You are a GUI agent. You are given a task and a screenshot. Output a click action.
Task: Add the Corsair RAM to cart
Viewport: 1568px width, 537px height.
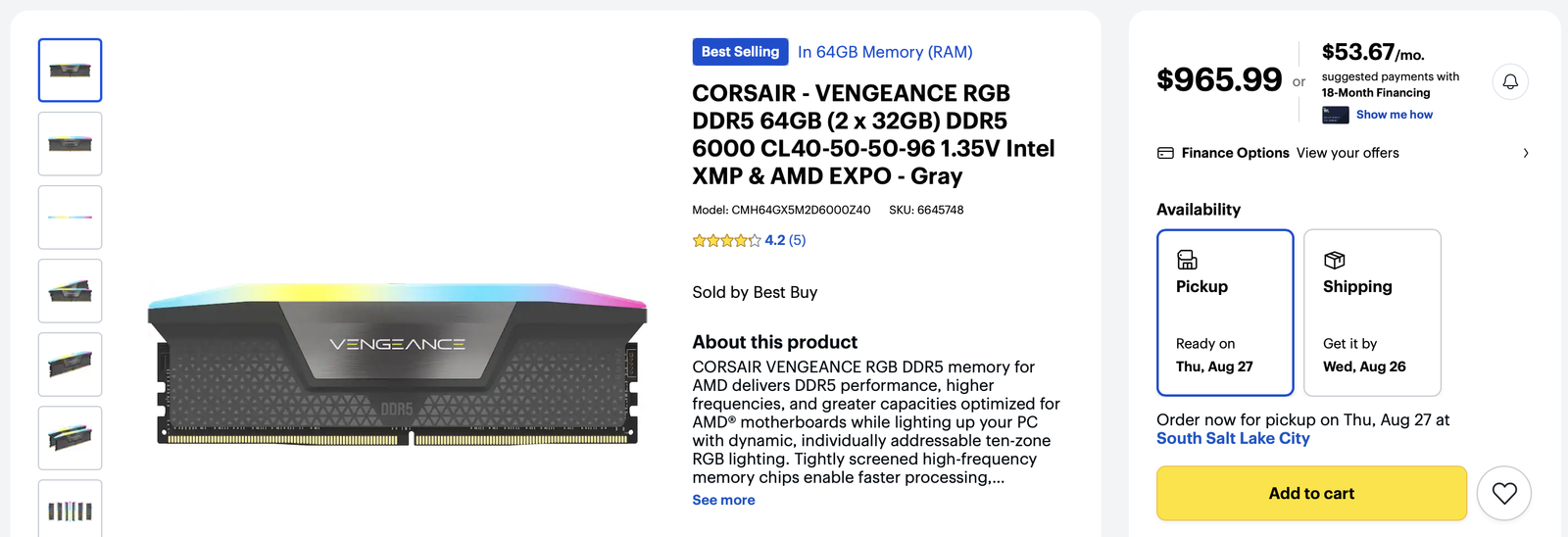click(1311, 493)
